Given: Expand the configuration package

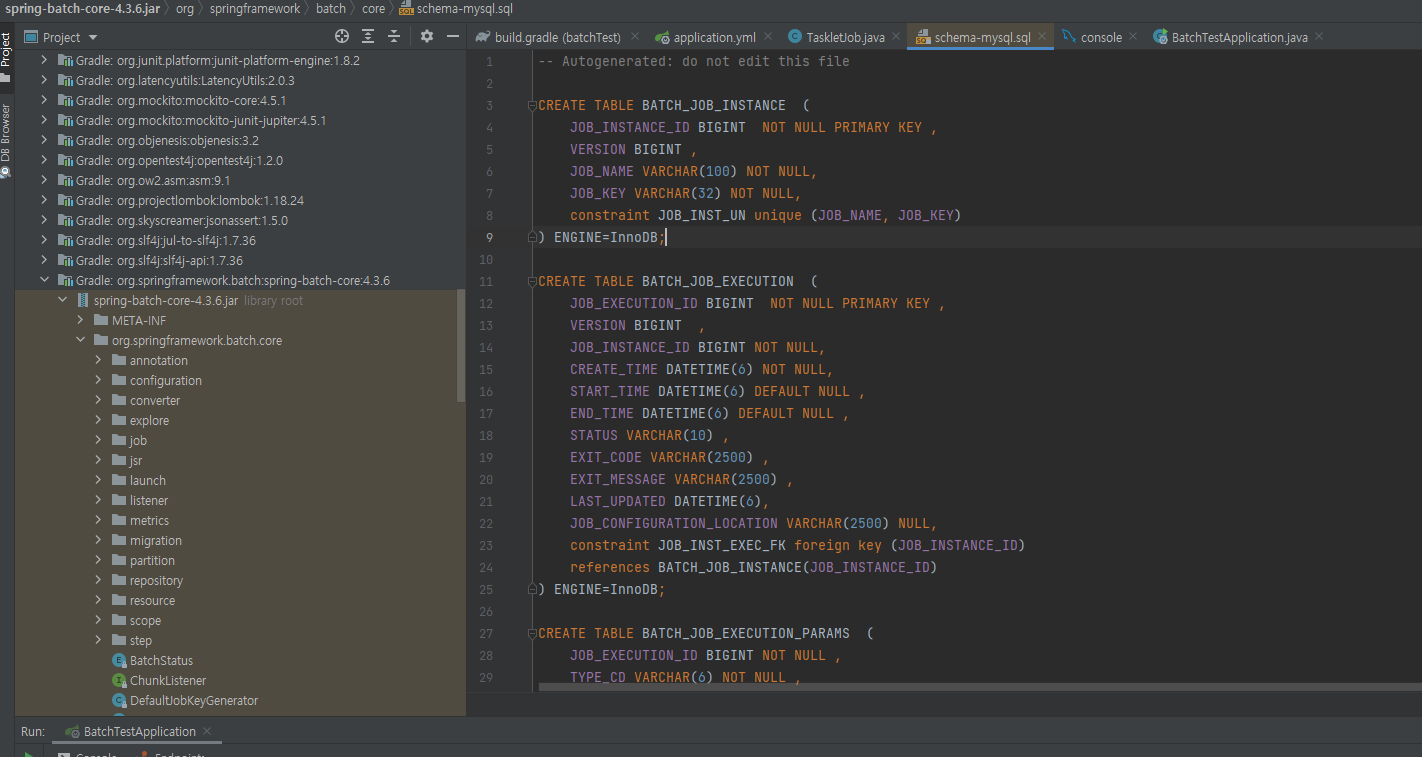Looking at the screenshot, I should click(x=98, y=380).
